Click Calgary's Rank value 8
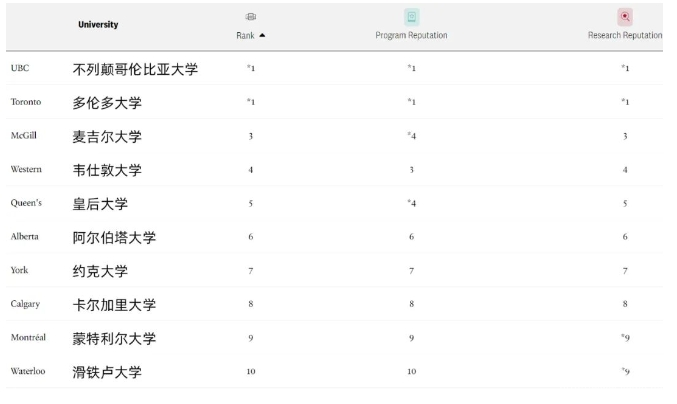This screenshot has width=677, height=404. [x=250, y=304]
